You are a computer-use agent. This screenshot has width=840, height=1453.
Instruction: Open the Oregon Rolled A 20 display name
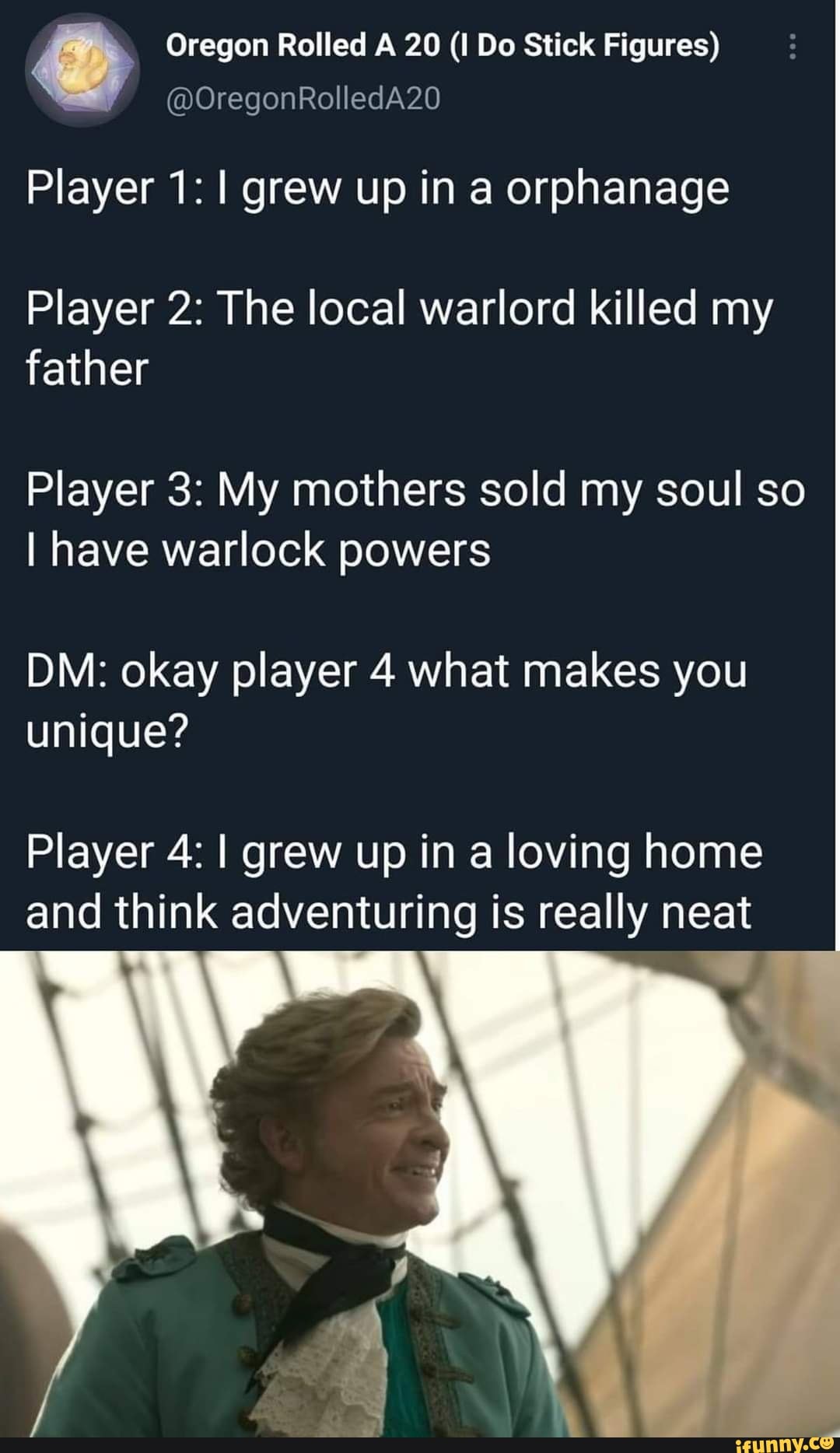click(x=443, y=47)
